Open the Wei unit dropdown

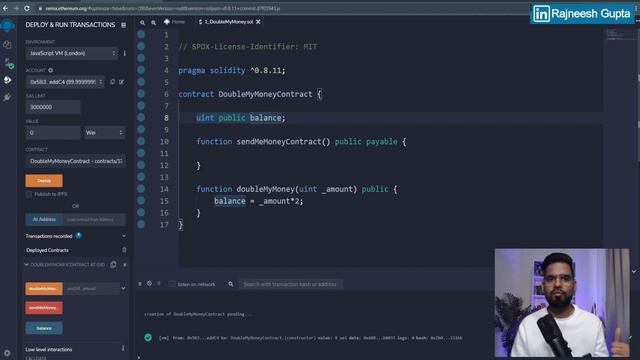104,133
